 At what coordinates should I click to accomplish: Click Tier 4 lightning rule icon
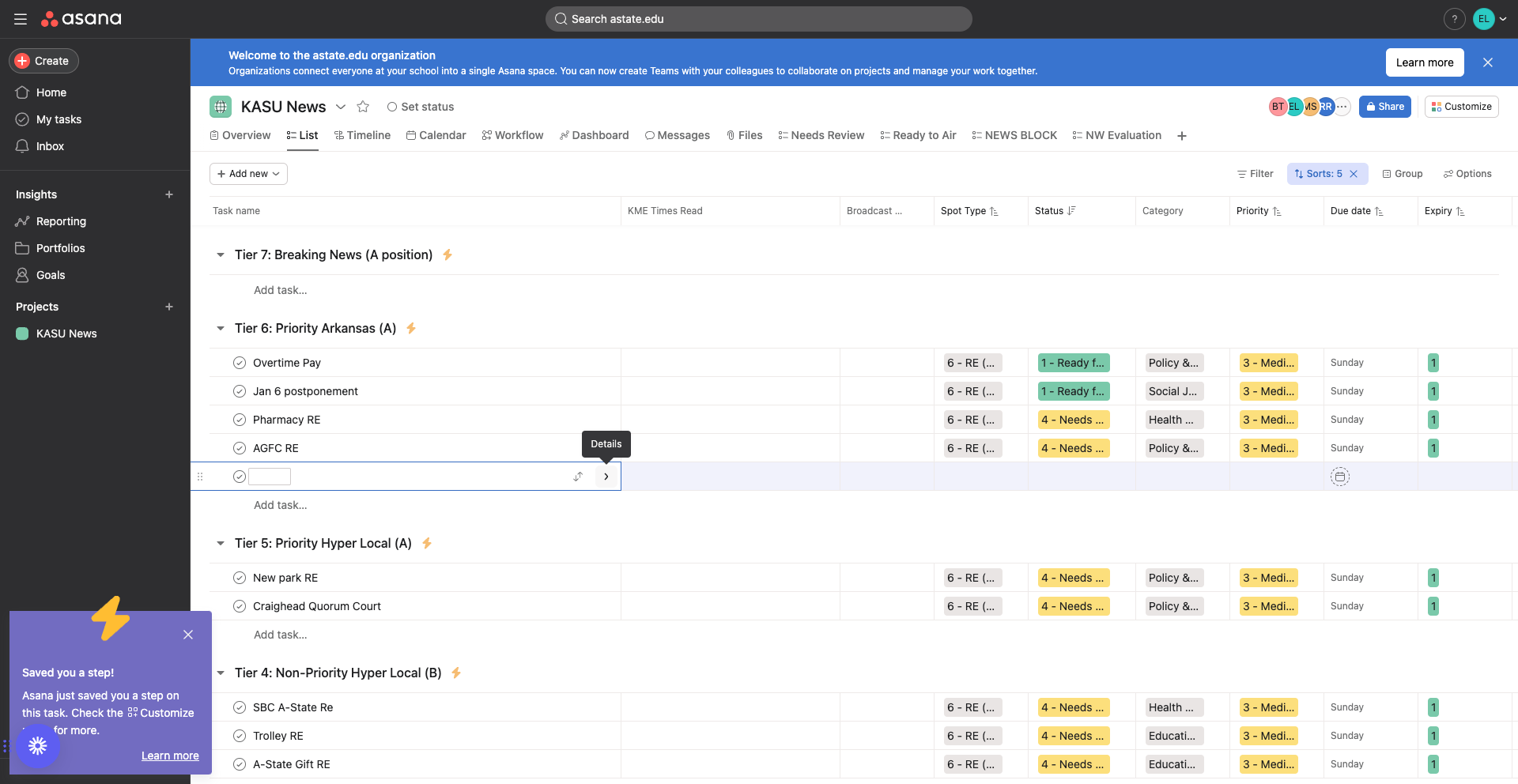[x=456, y=673]
